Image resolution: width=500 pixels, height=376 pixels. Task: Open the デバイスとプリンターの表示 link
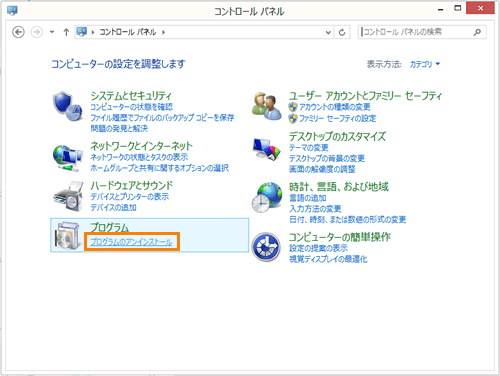point(130,197)
